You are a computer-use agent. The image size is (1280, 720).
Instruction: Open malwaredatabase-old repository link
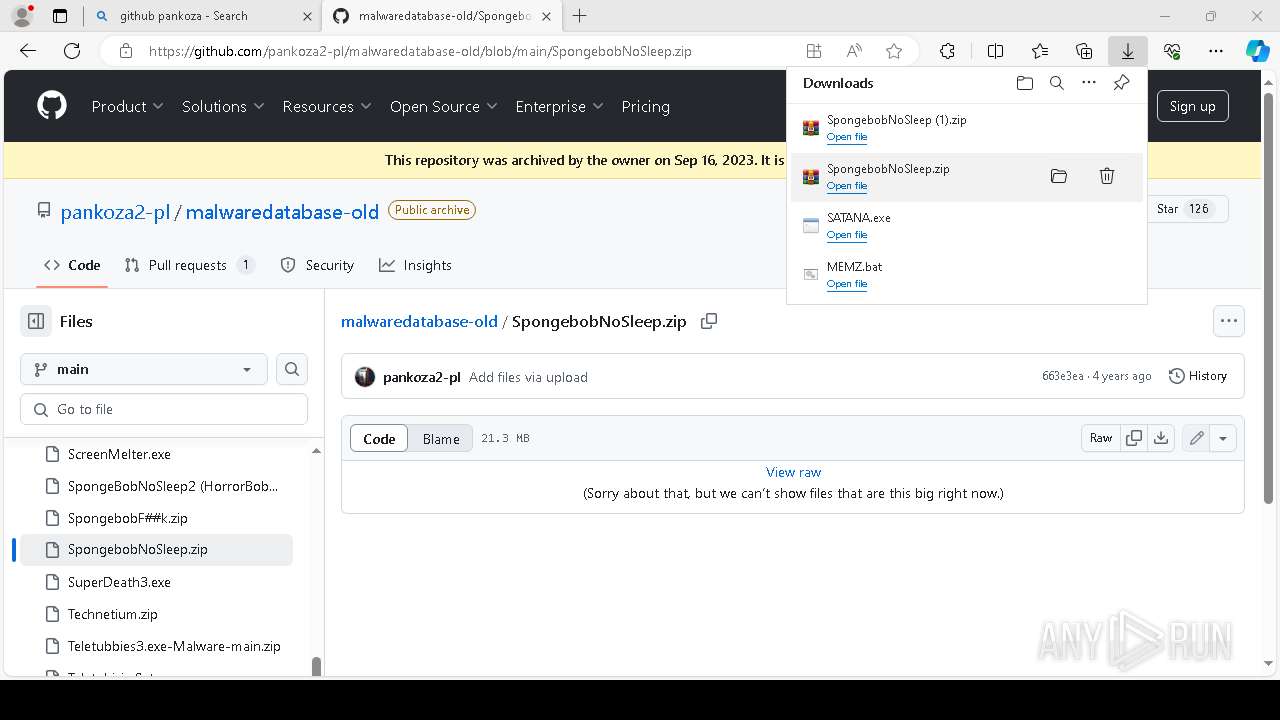tap(282, 211)
